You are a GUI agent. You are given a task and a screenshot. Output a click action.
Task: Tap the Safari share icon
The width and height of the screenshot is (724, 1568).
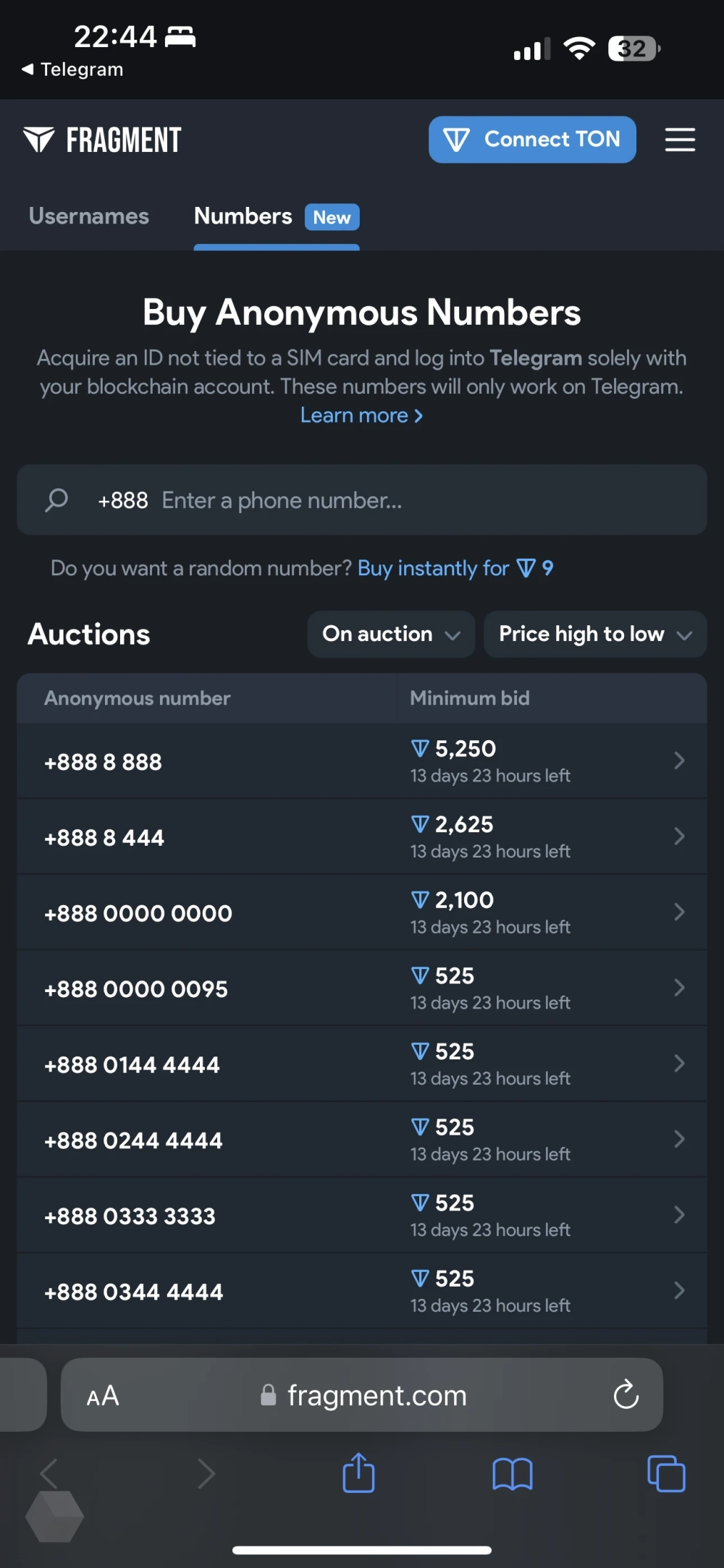coord(358,1473)
